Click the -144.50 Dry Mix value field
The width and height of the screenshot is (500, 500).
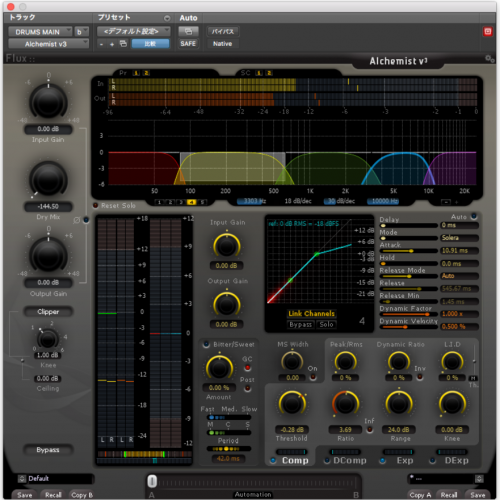pyautogui.click(x=48, y=207)
